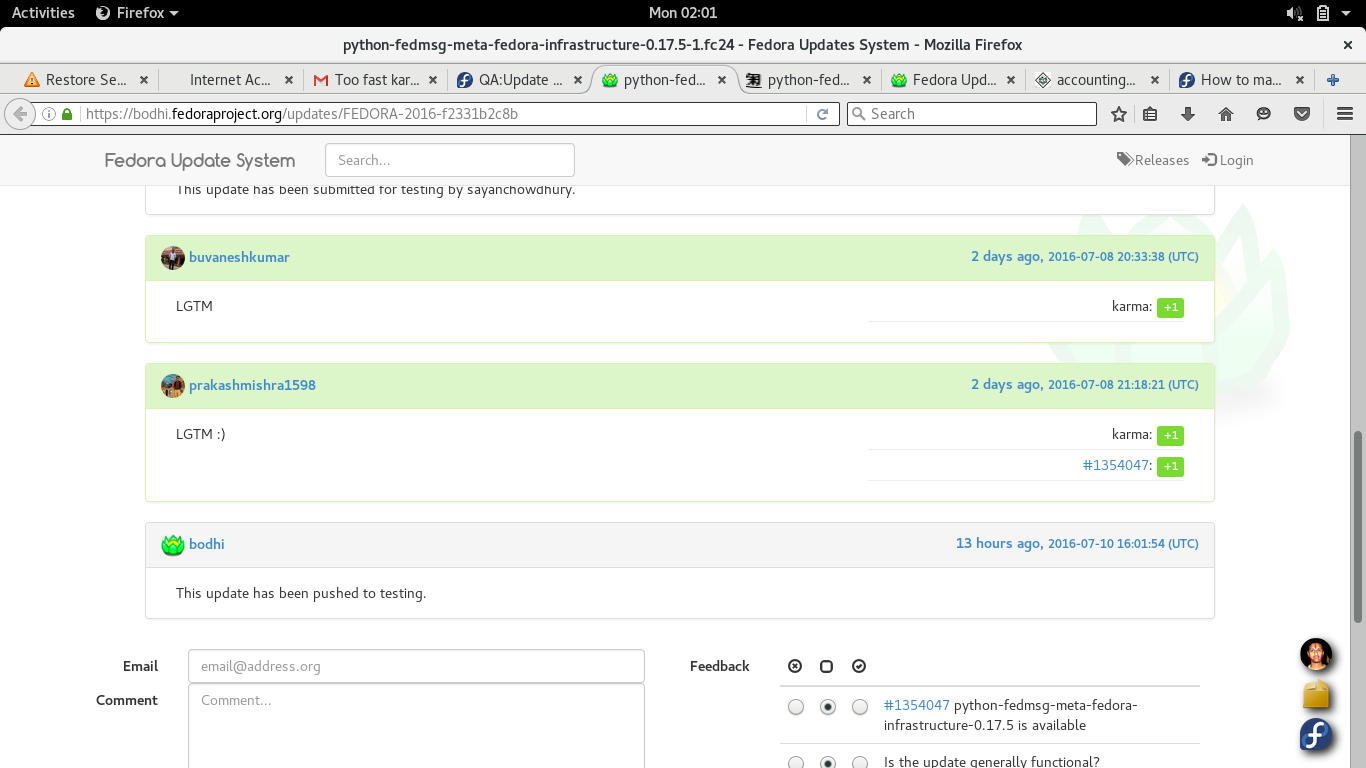The image size is (1366, 768).
Task: Open site identity info icon in address bar
Action: (48, 114)
